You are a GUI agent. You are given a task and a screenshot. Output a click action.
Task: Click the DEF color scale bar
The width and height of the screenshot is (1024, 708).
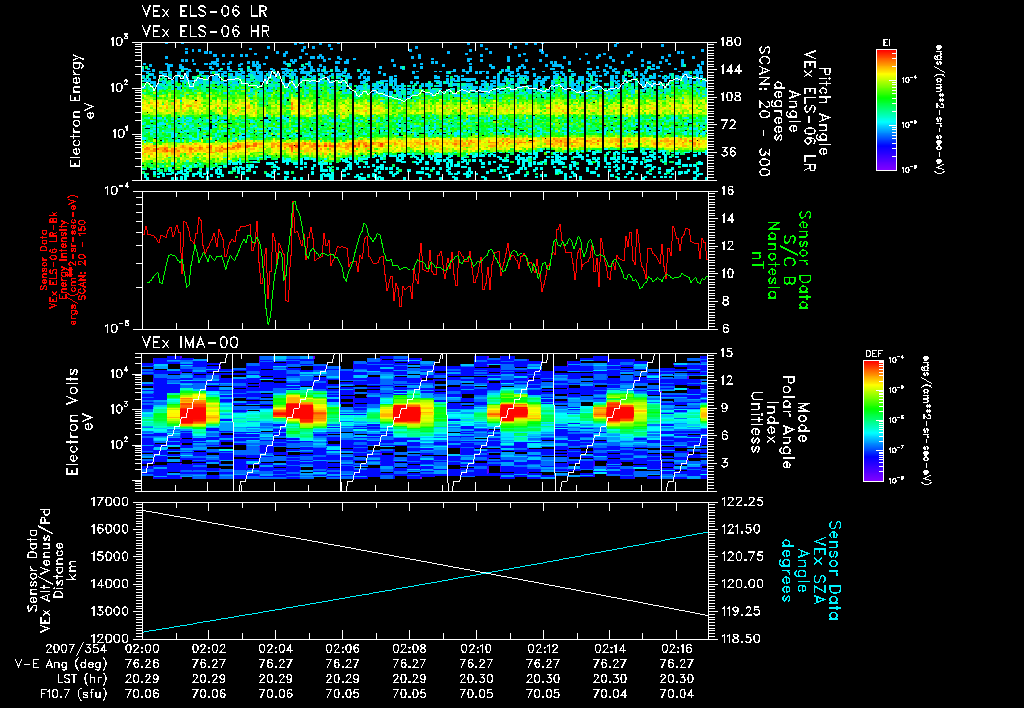874,421
